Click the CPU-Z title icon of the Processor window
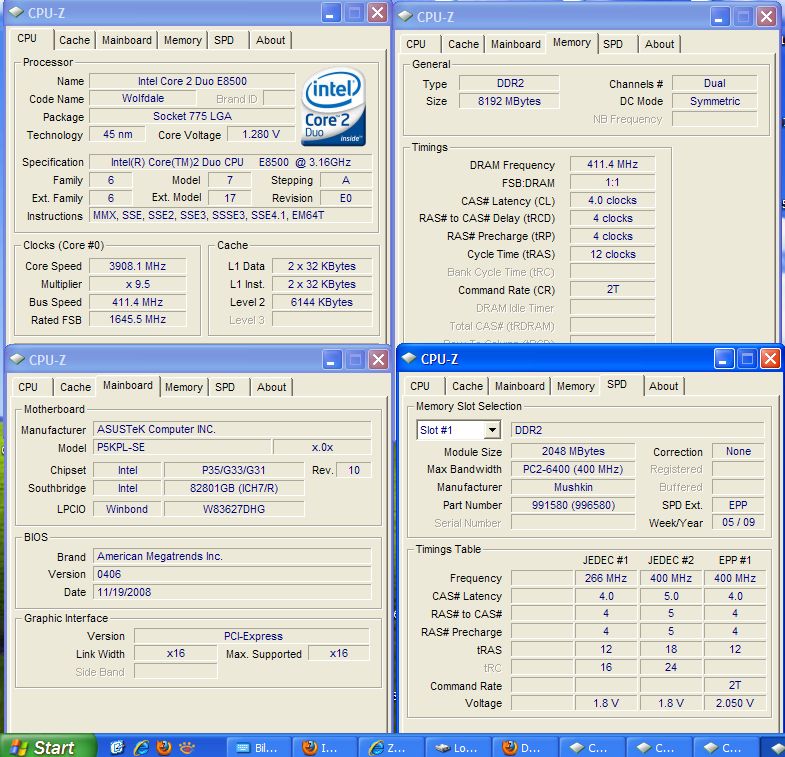Image resolution: width=785 pixels, height=757 pixels. (x=16, y=12)
